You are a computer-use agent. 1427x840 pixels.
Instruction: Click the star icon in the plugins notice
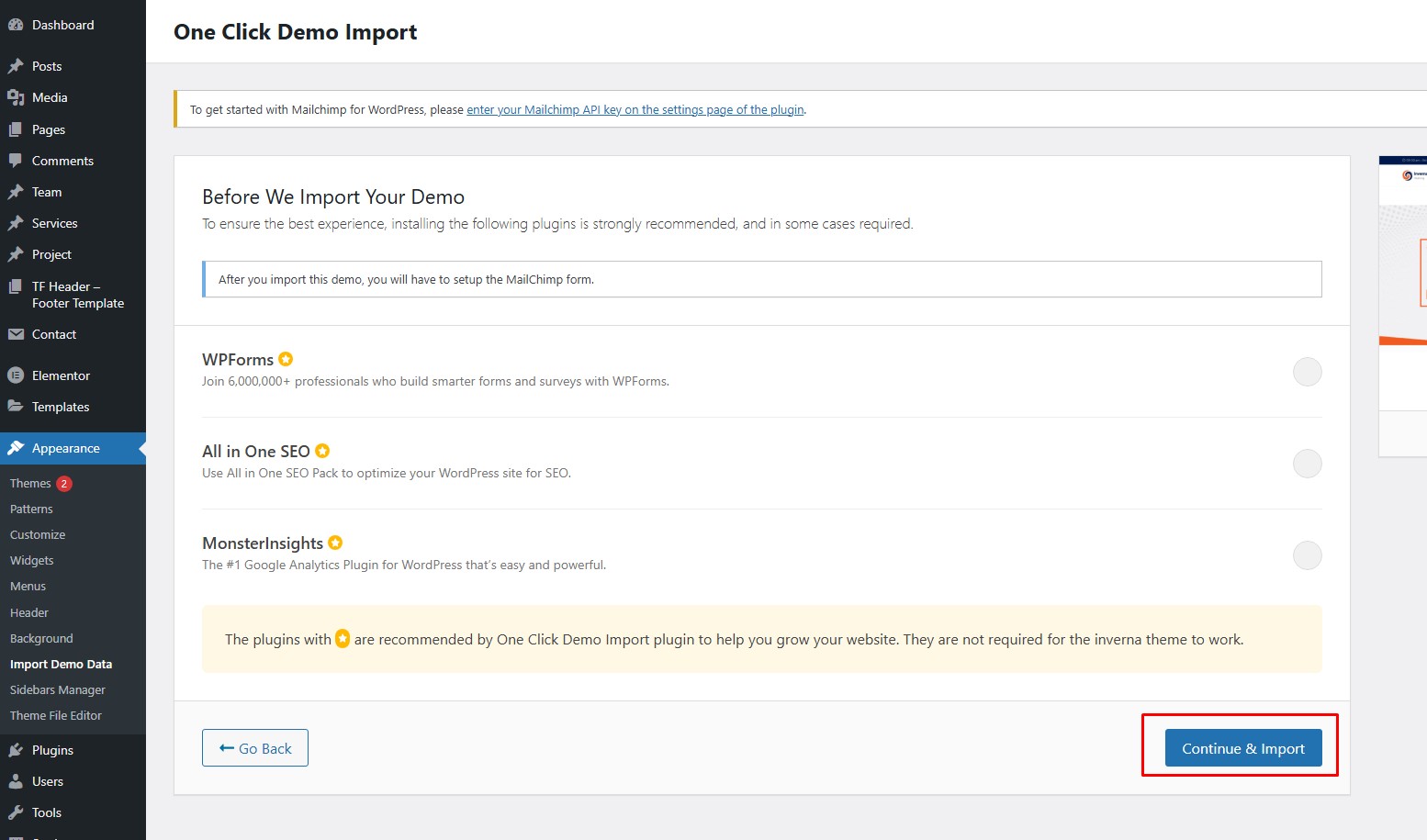(x=343, y=638)
